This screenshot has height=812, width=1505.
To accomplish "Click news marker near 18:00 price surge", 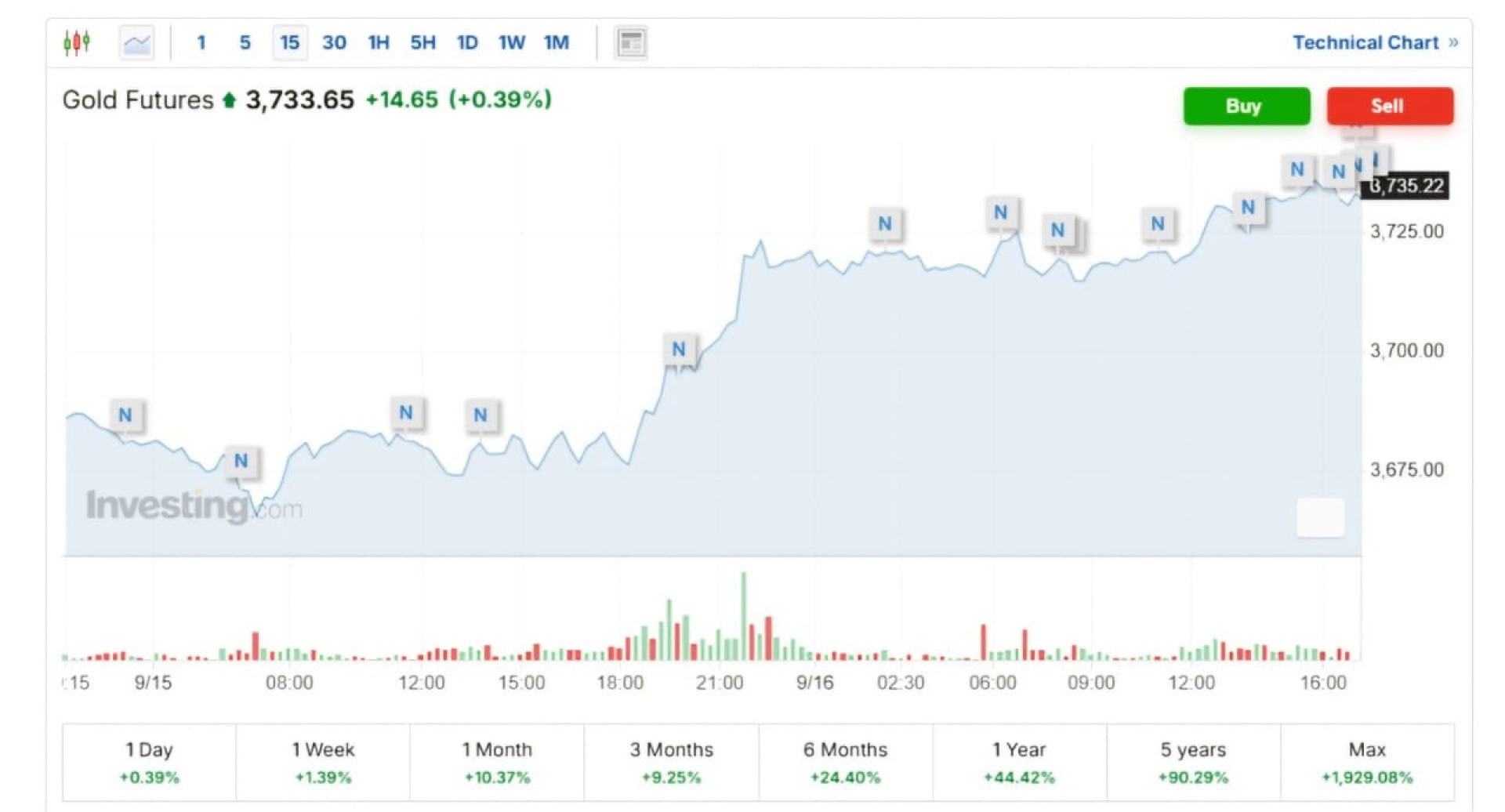I will 679,349.
